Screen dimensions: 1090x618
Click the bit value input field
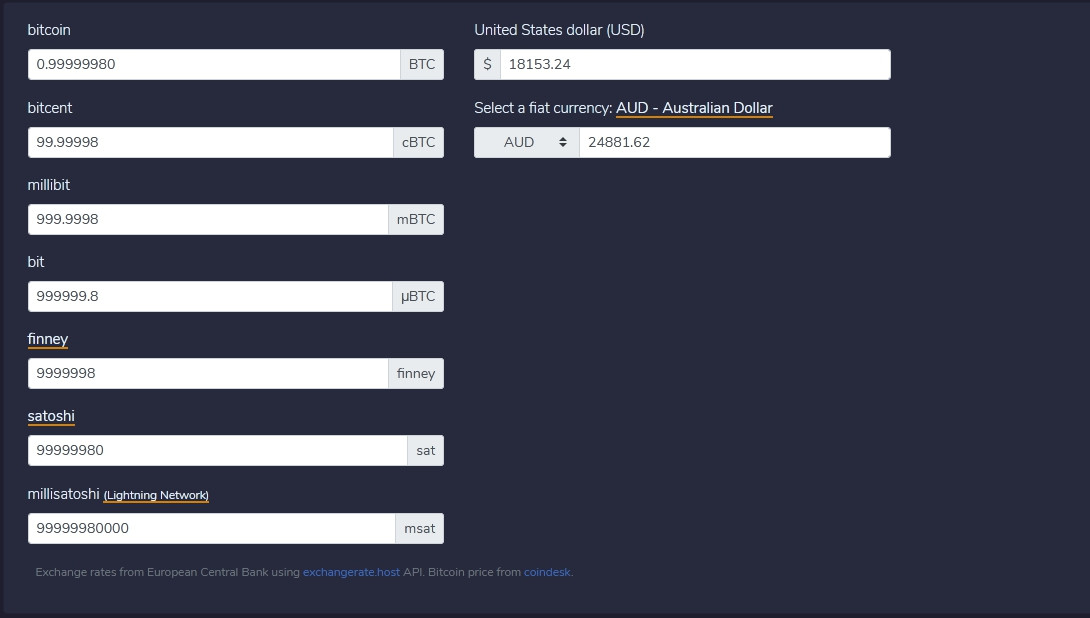(210, 296)
